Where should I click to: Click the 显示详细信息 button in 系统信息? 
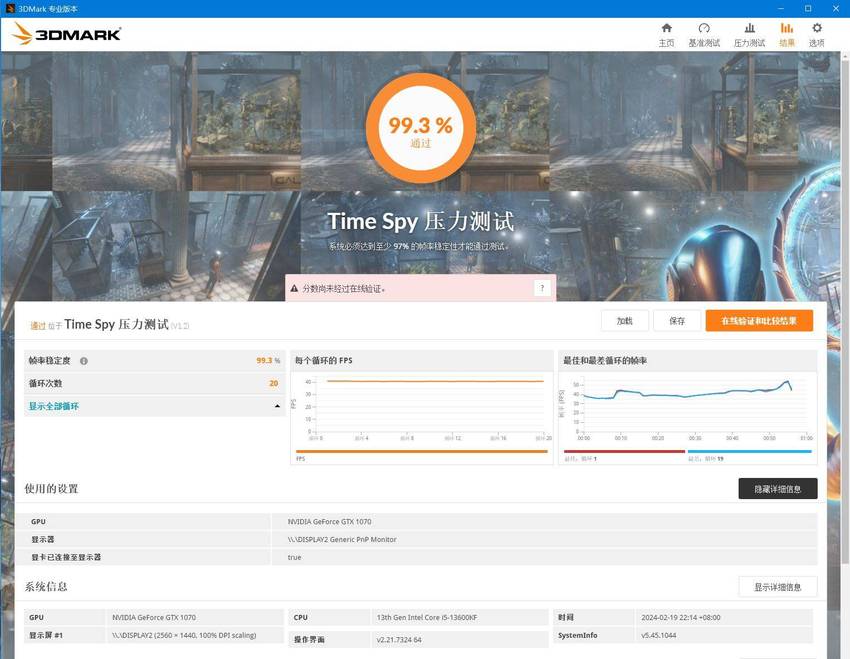pos(777,587)
